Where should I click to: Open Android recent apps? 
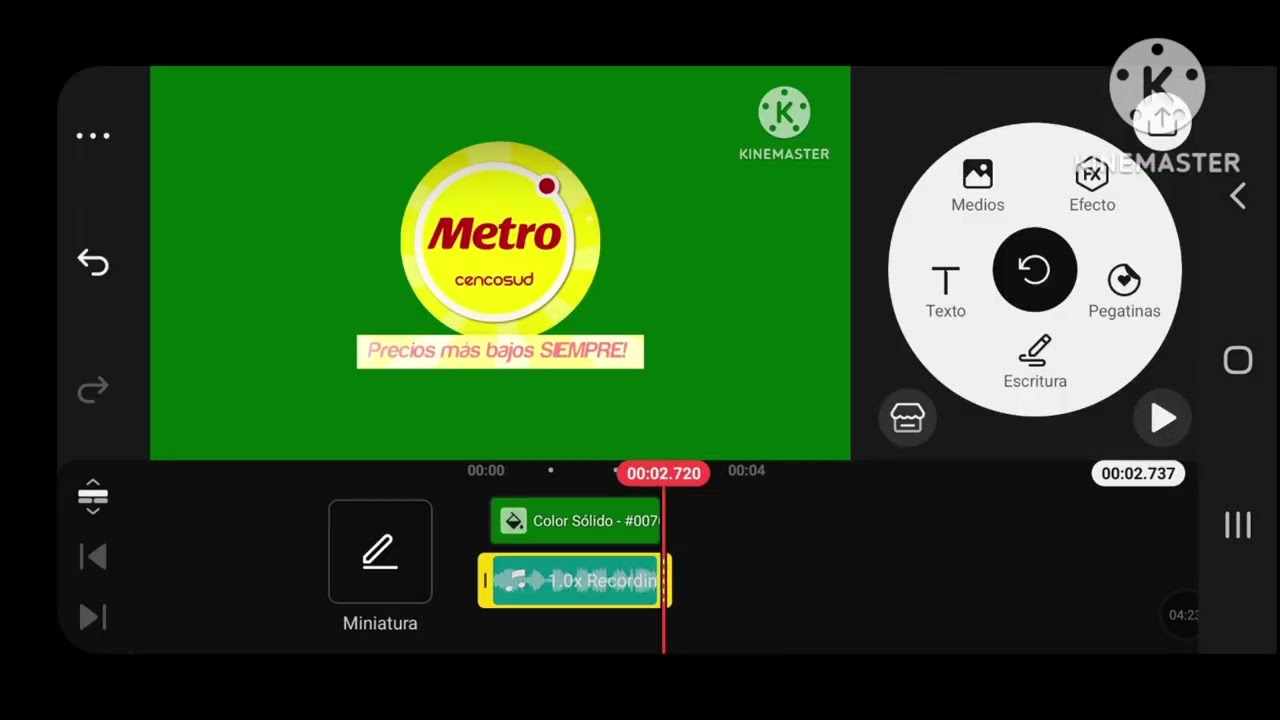click(1238, 525)
